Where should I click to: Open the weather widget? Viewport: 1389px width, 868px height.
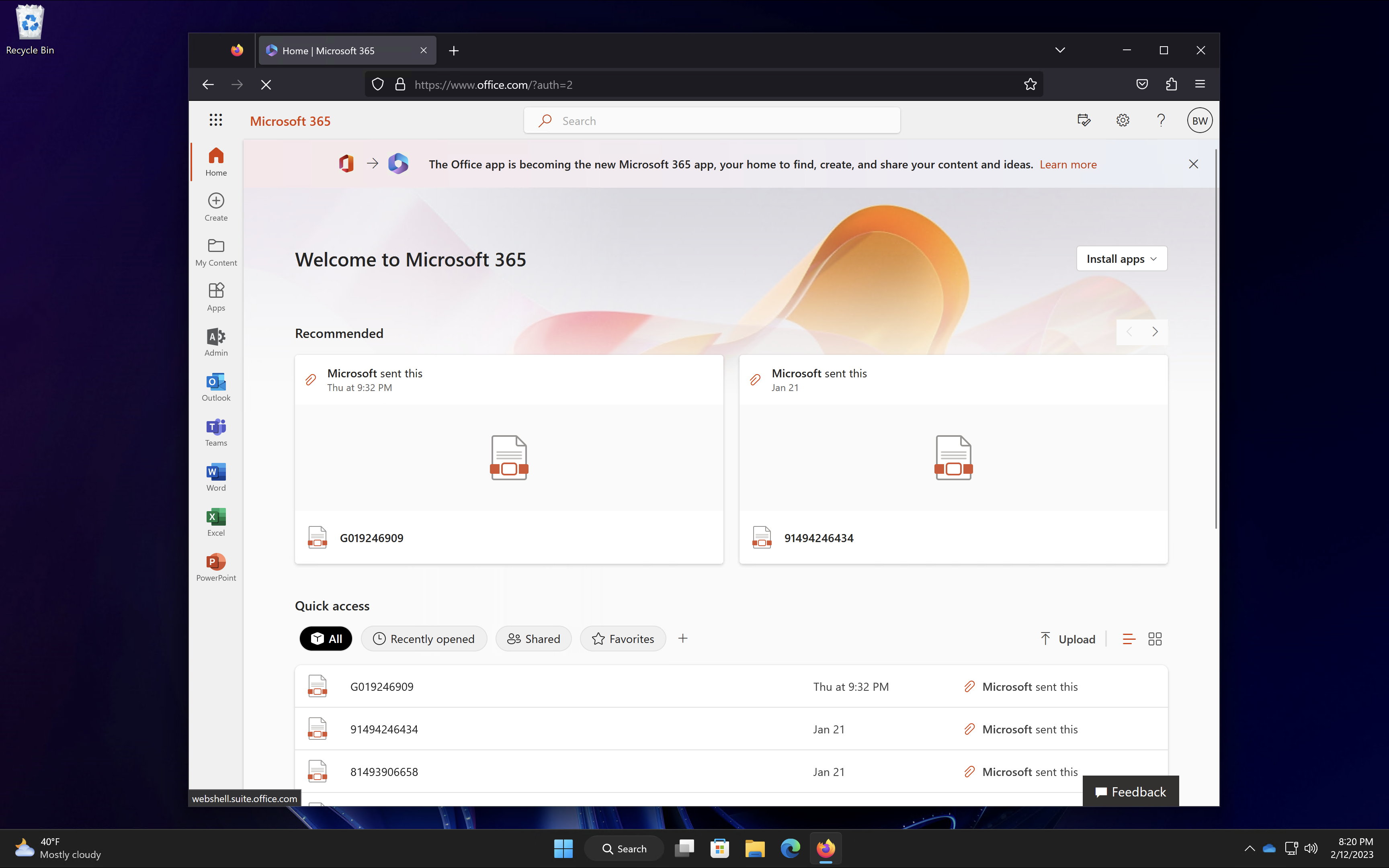click(57, 848)
